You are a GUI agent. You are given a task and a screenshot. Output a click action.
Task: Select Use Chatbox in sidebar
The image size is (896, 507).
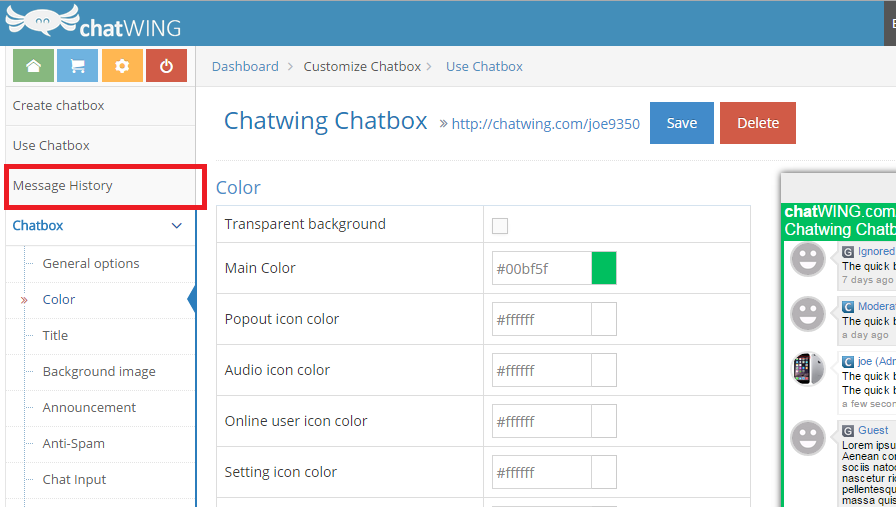101,146
